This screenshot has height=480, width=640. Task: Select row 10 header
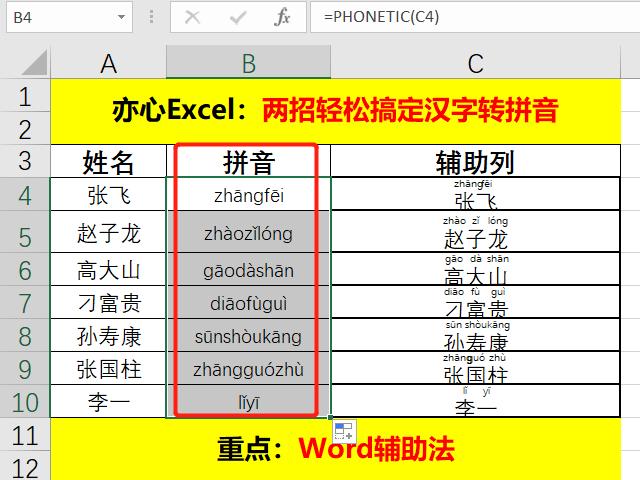(x=25, y=401)
